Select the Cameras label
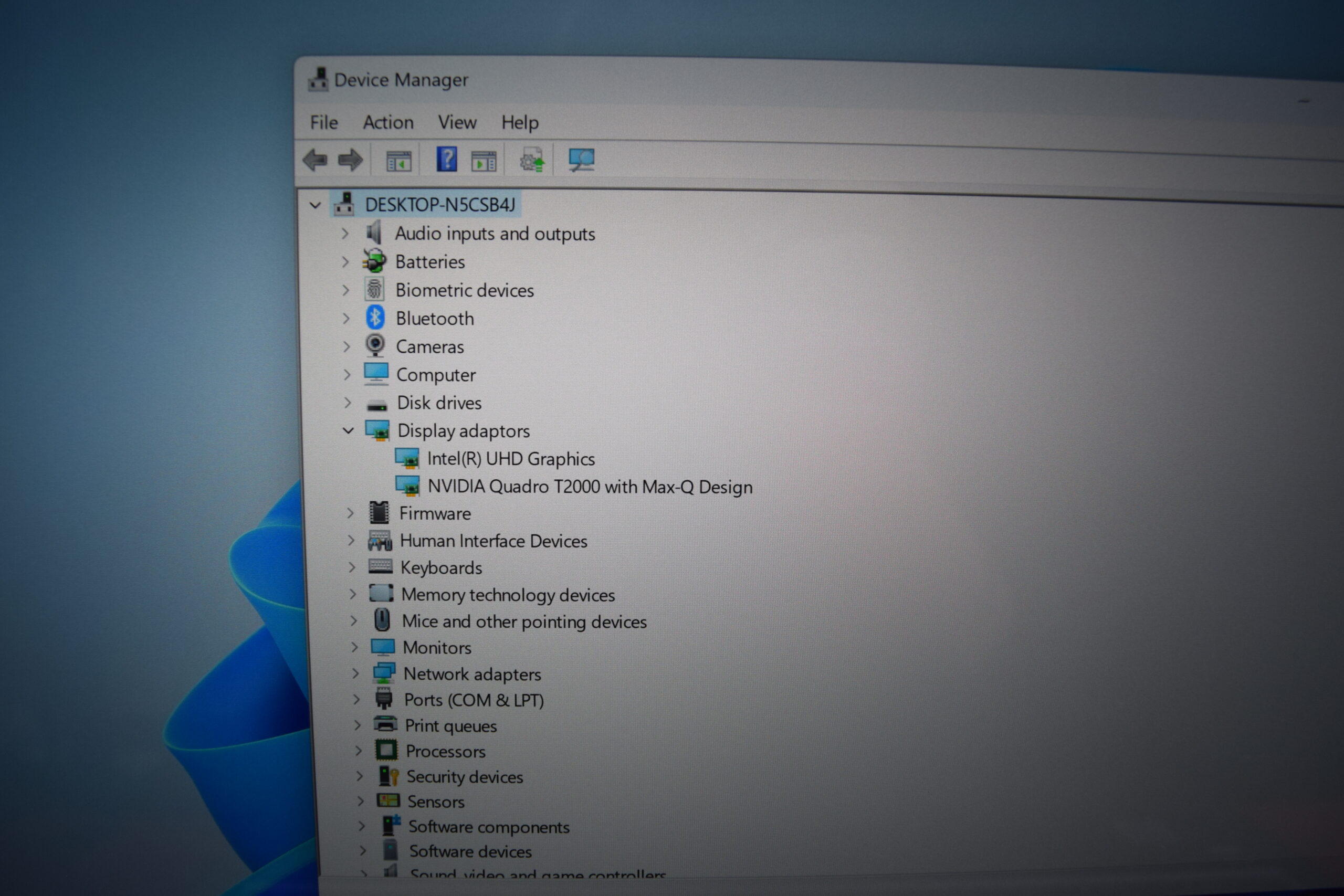This screenshot has height=896, width=1344. pos(430,347)
